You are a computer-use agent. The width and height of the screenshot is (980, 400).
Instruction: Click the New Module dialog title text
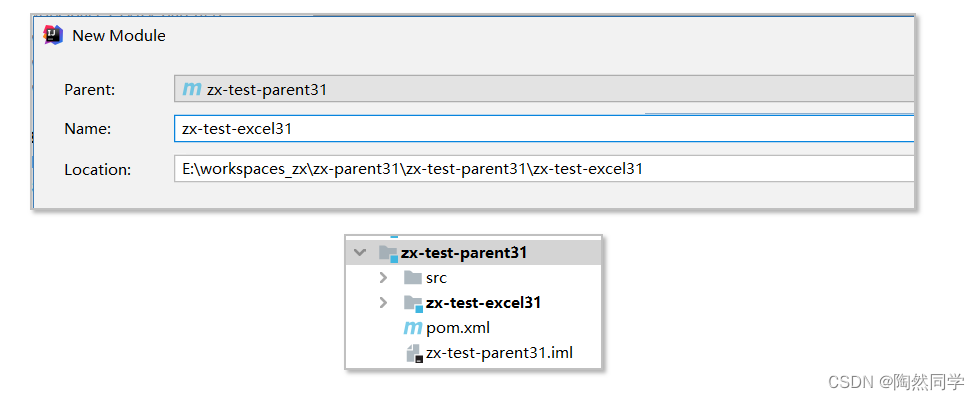tap(119, 36)
